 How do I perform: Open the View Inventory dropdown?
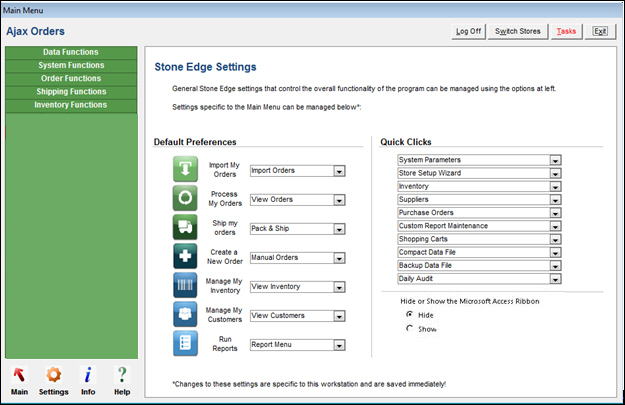coord(339,287)
